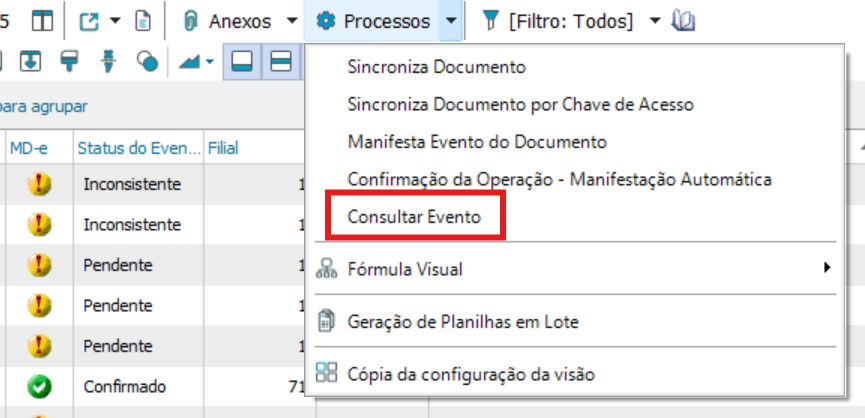
Task: Click the download-to-tray icon in second toolbar
Action: coord(30,62)
